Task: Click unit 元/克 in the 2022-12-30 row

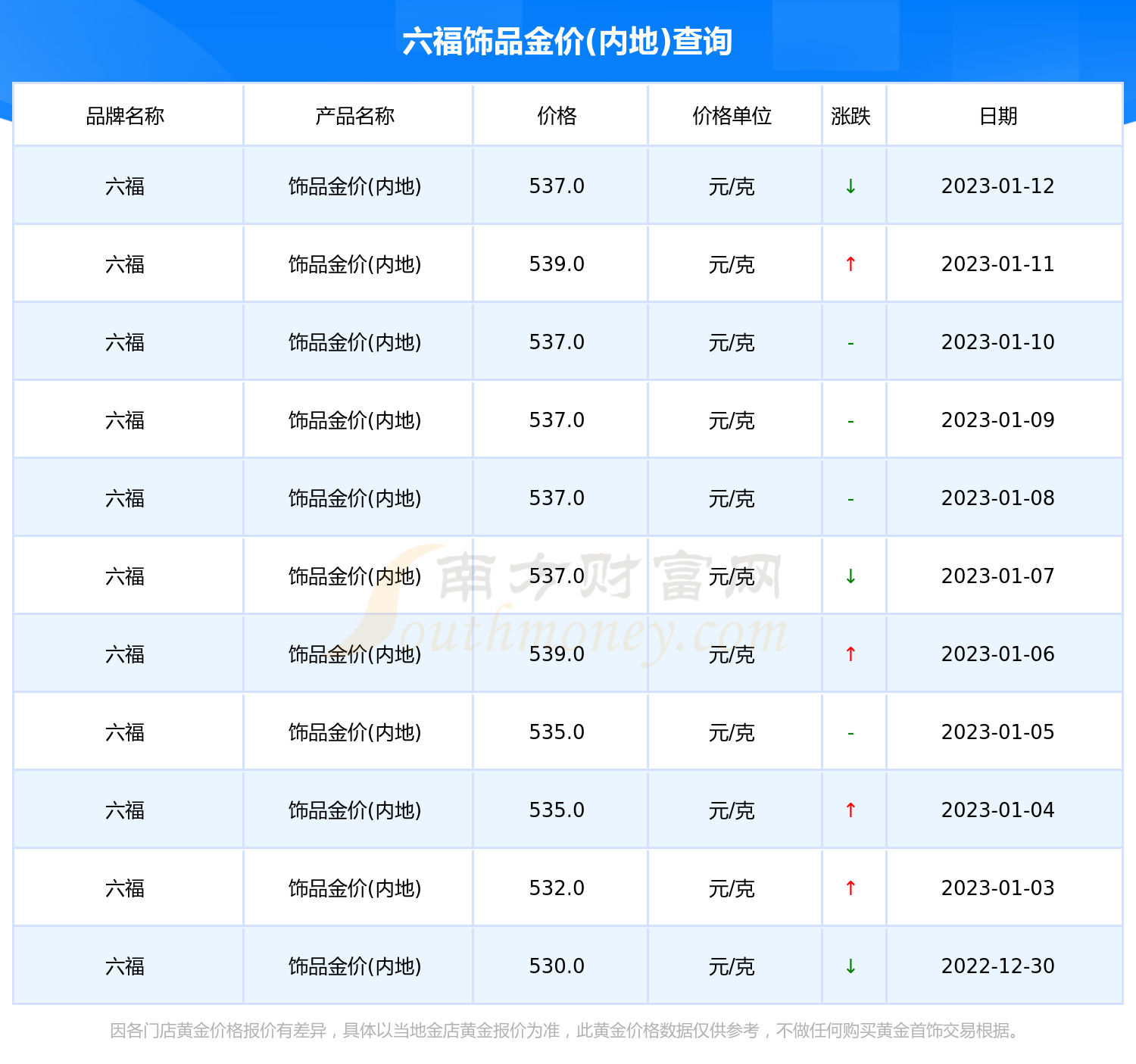Action: click(x=732, y=966)
